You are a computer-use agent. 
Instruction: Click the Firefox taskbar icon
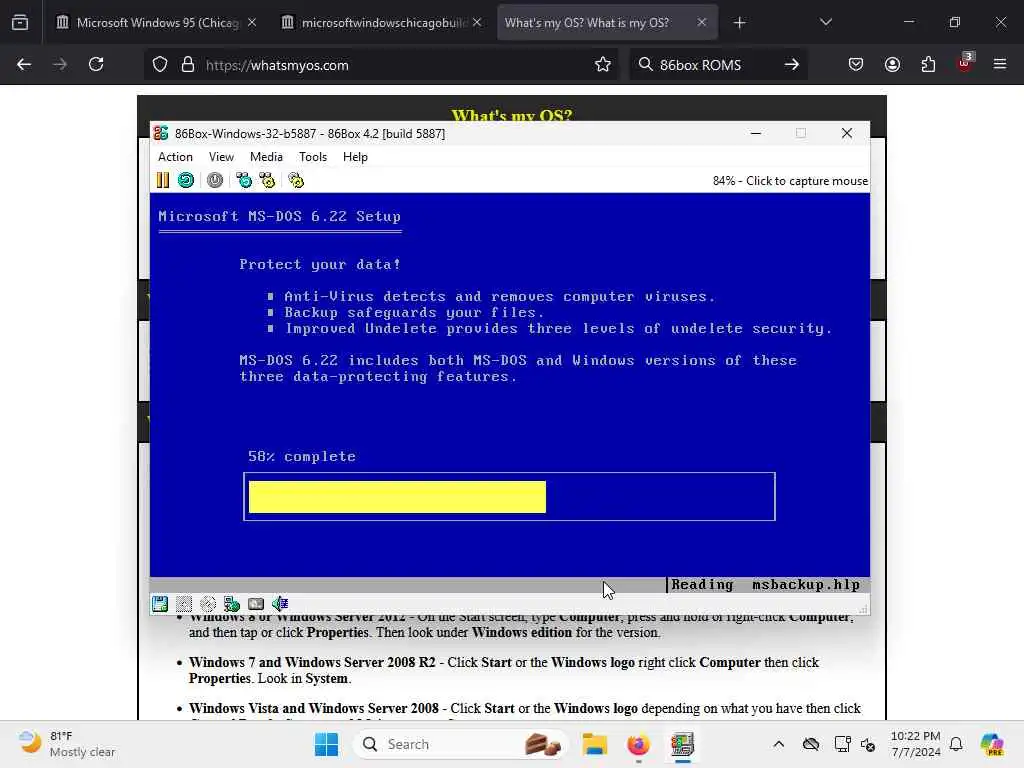click(638, 744)
